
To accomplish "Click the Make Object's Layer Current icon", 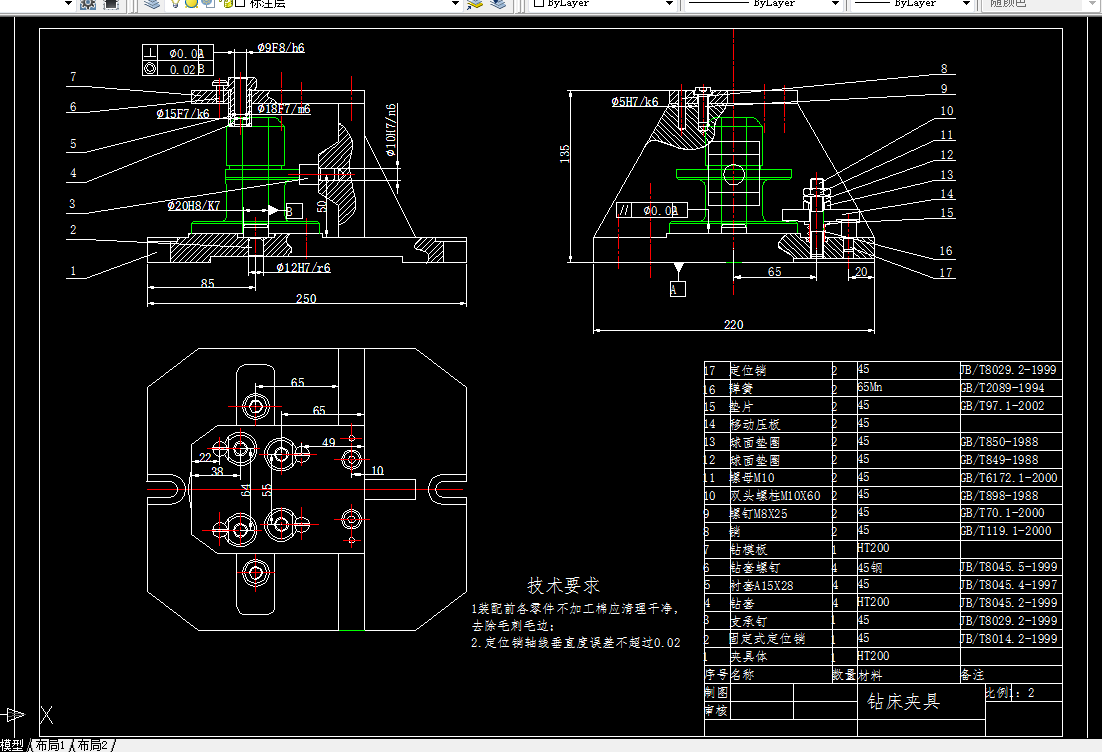I will [475, 4].
